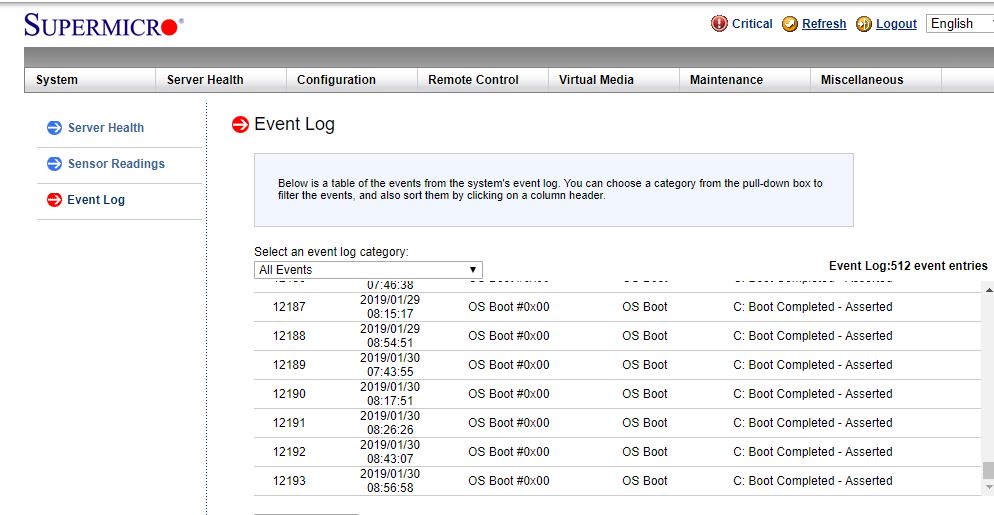
Task: Click the red arrow icon beside Event Log sidebar
Action: (54, 200)
